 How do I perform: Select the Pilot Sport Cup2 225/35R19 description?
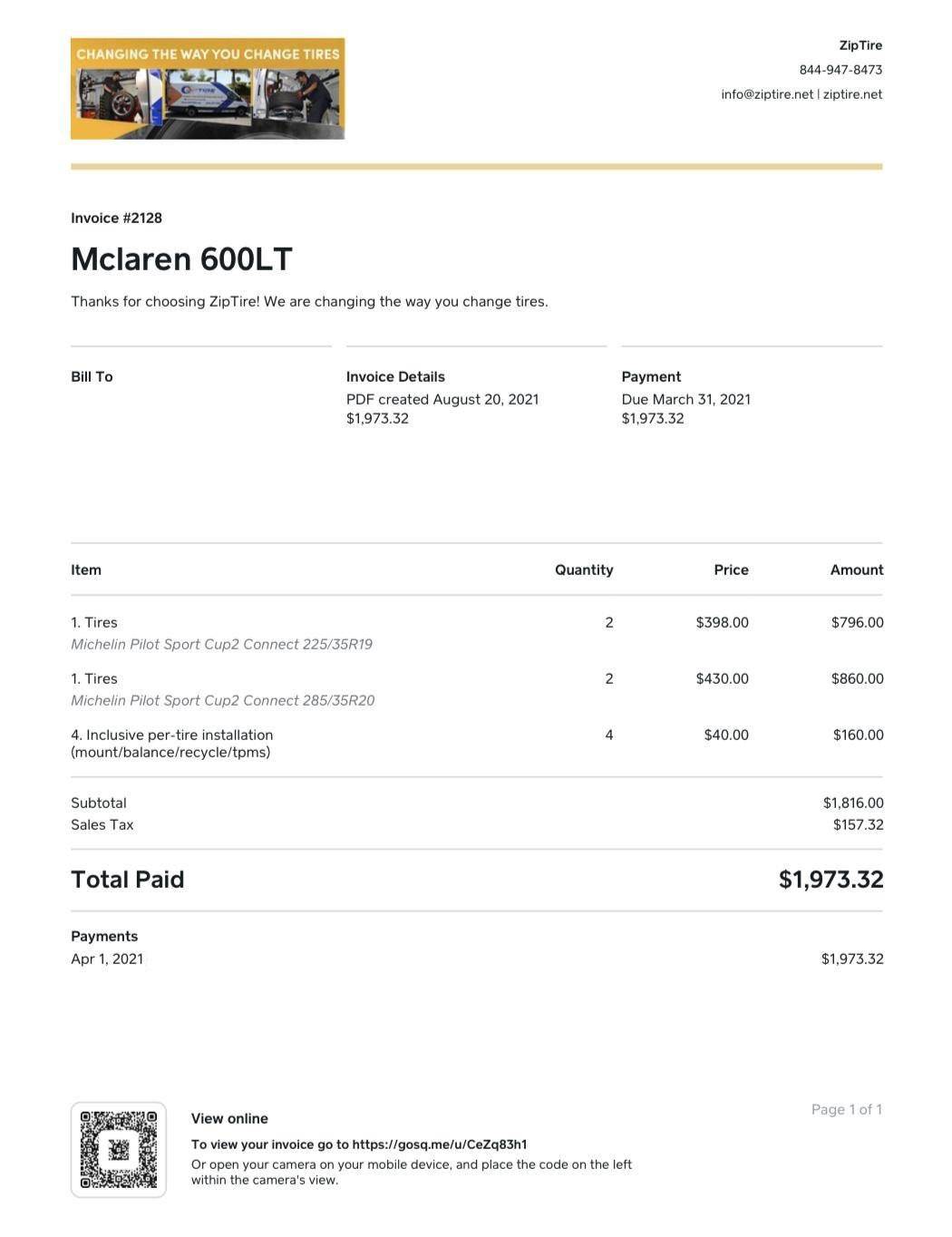coord(221,644)
